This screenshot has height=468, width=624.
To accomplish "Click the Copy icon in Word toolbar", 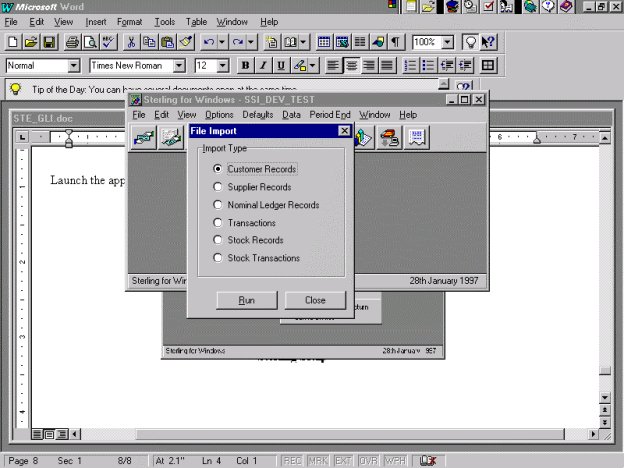I will click(149, 42).
